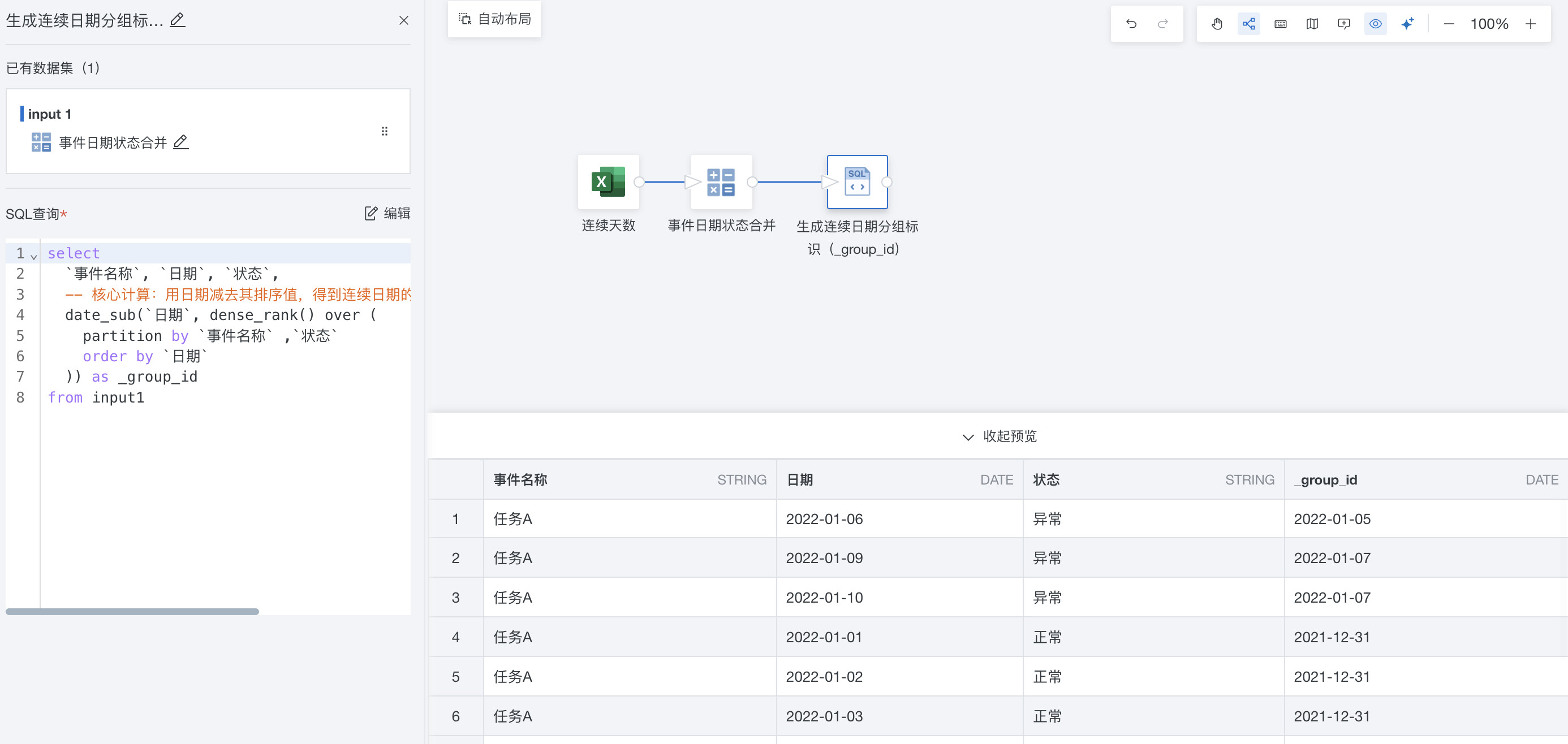Undo the last canvas action
The image size is (1568, 744).
tap(1131, 24)
